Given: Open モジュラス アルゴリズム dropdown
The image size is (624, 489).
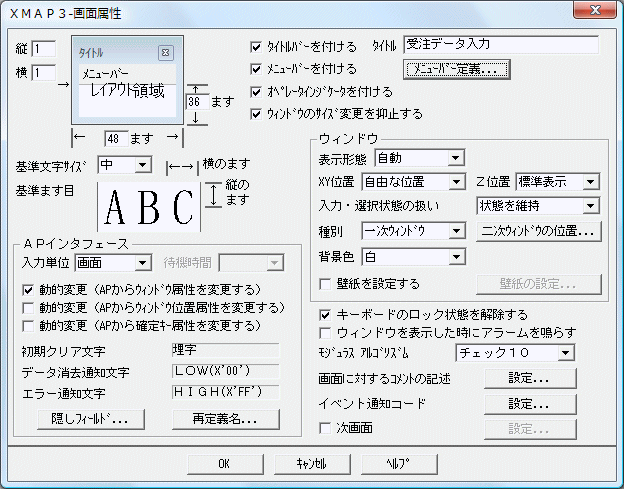Looking at the screenshot, I should (x=515, y=353).
